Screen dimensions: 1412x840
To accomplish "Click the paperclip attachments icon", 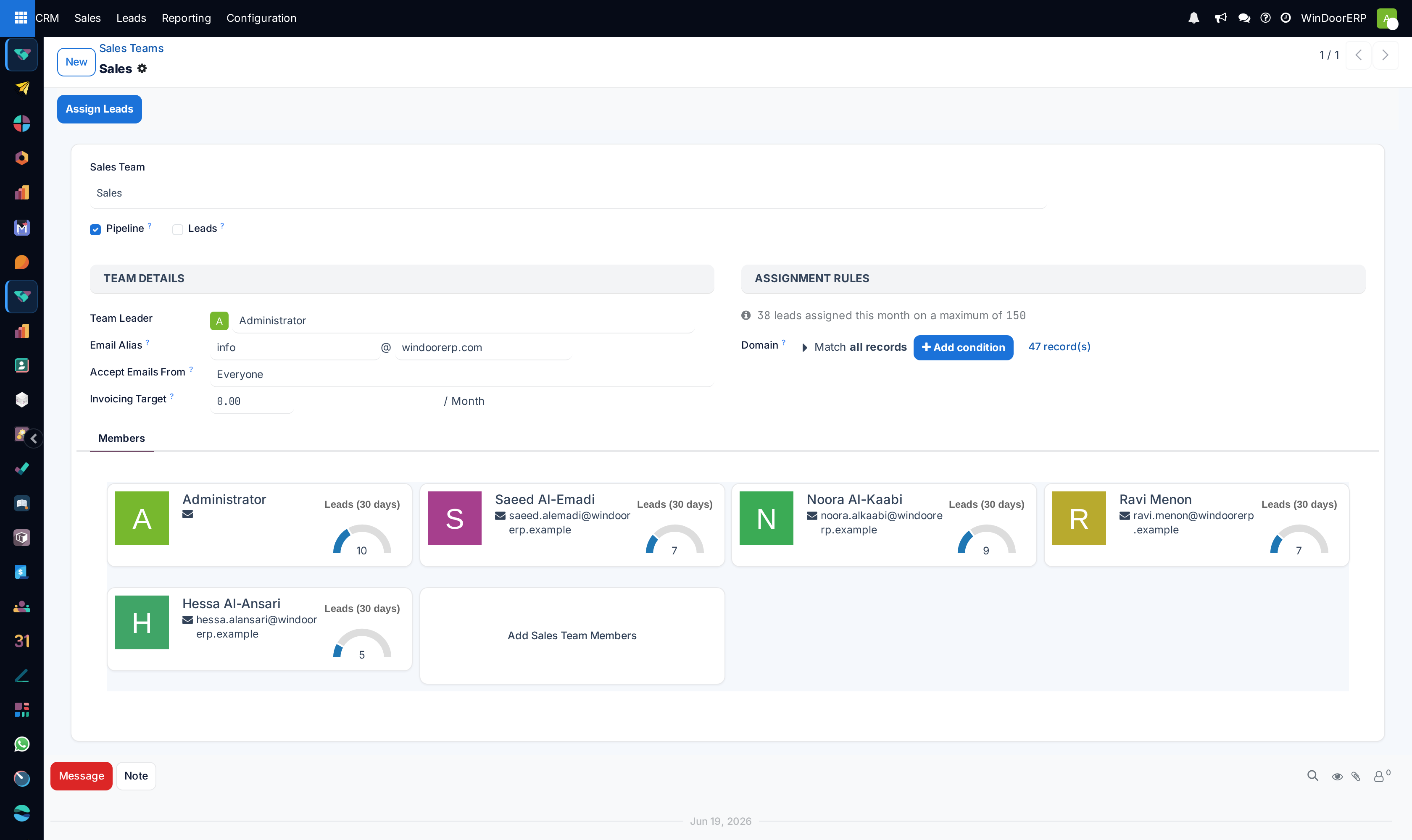I will [1356, 777].
